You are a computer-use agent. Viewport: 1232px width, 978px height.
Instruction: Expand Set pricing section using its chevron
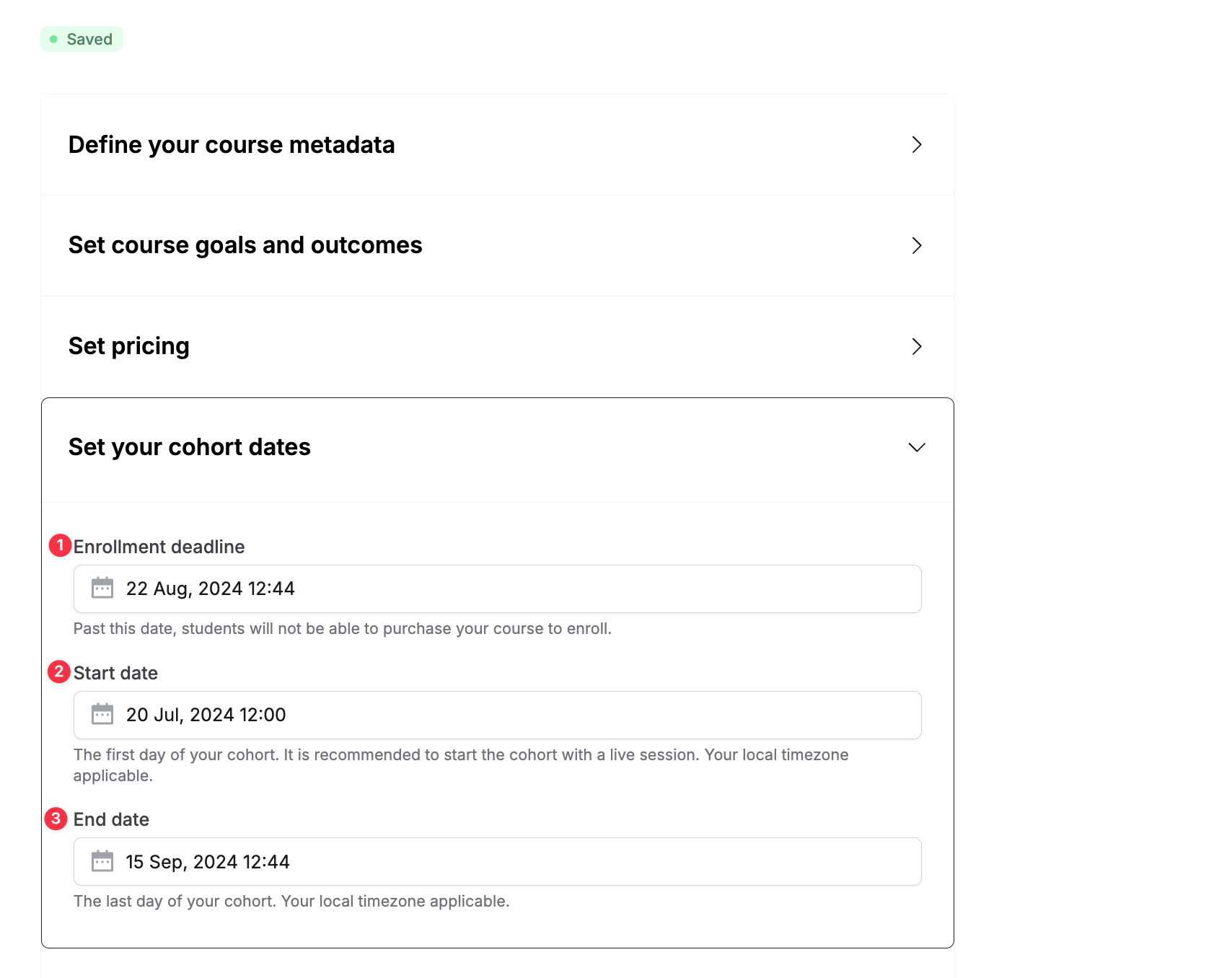917,347
